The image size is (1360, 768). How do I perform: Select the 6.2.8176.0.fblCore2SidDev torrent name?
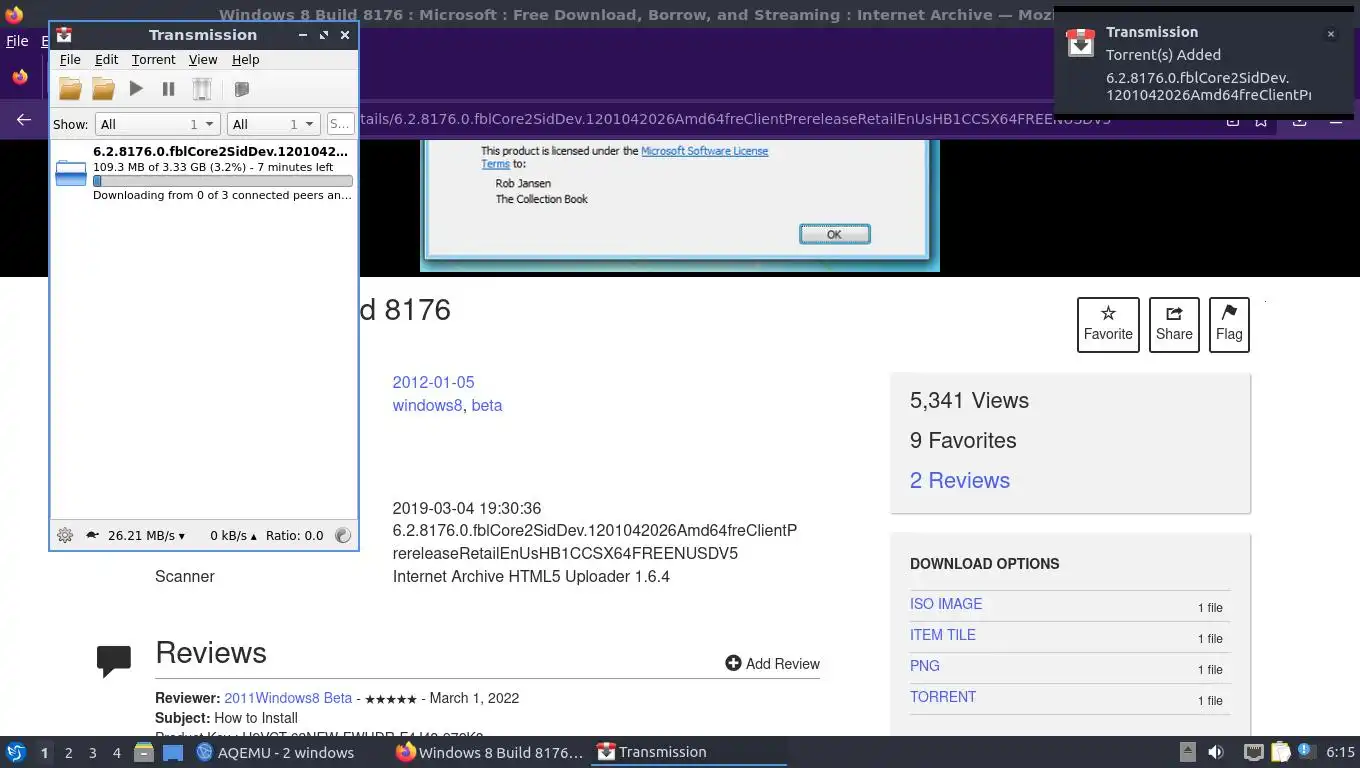point(220,151)
